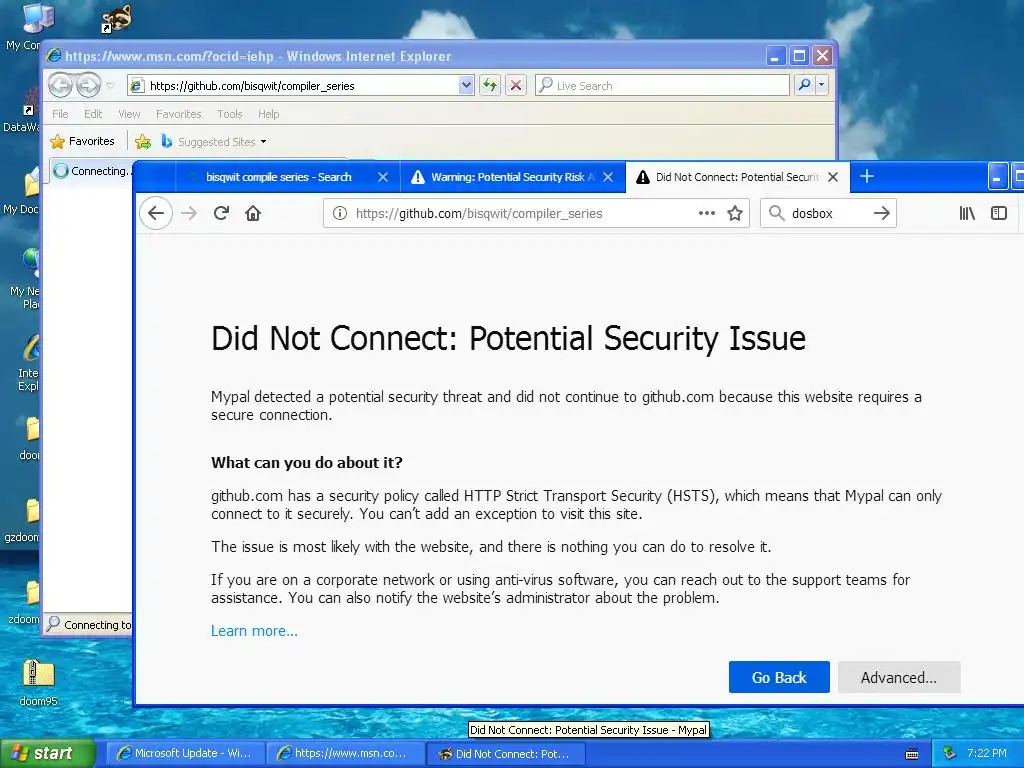Open IE Tools menu
1024x768 pixels.
pyautogui.click(x=229, y=114)
